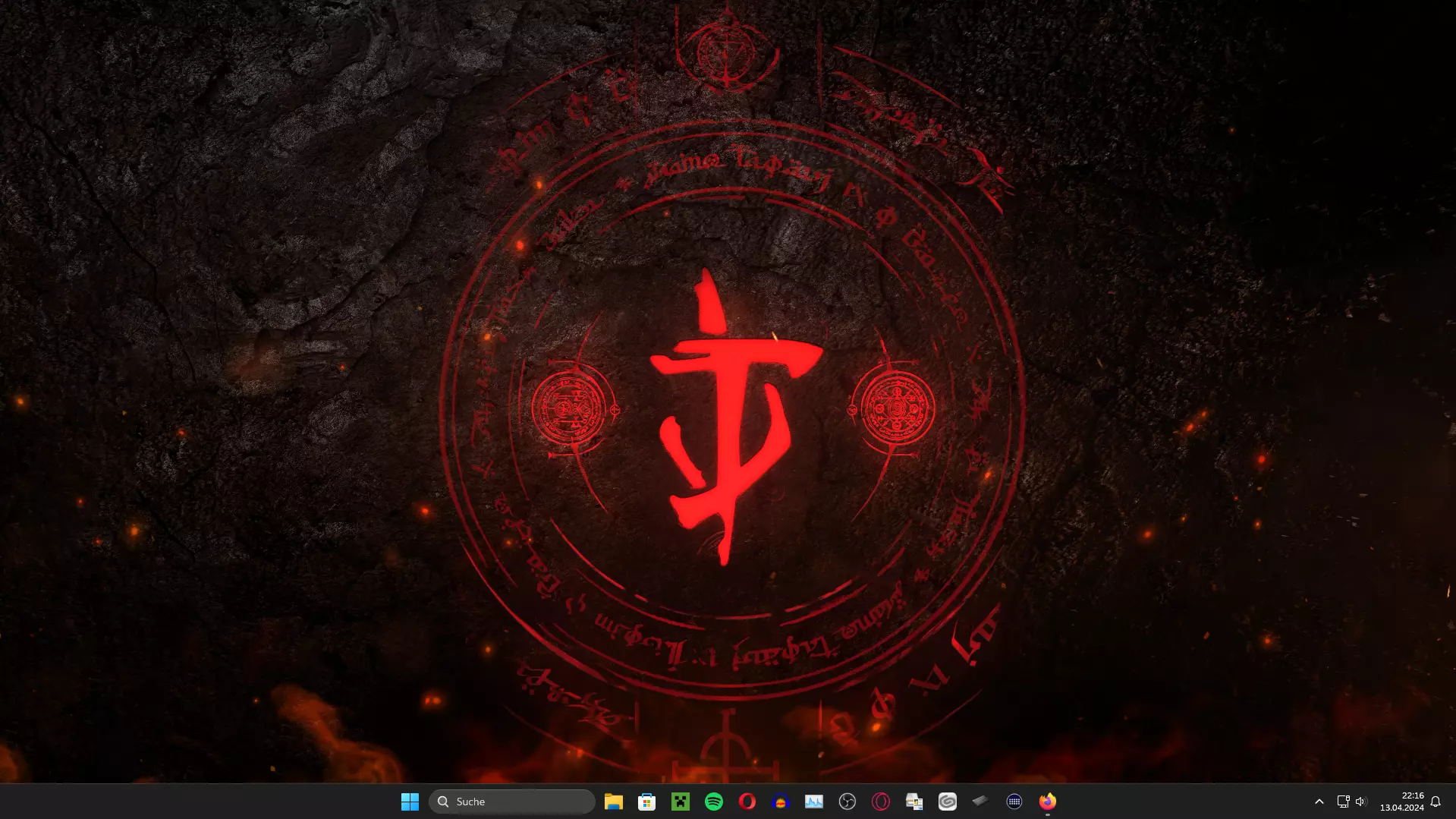Open the volume speaker control
1456x819 pixels.
[x=1360, y=802]
